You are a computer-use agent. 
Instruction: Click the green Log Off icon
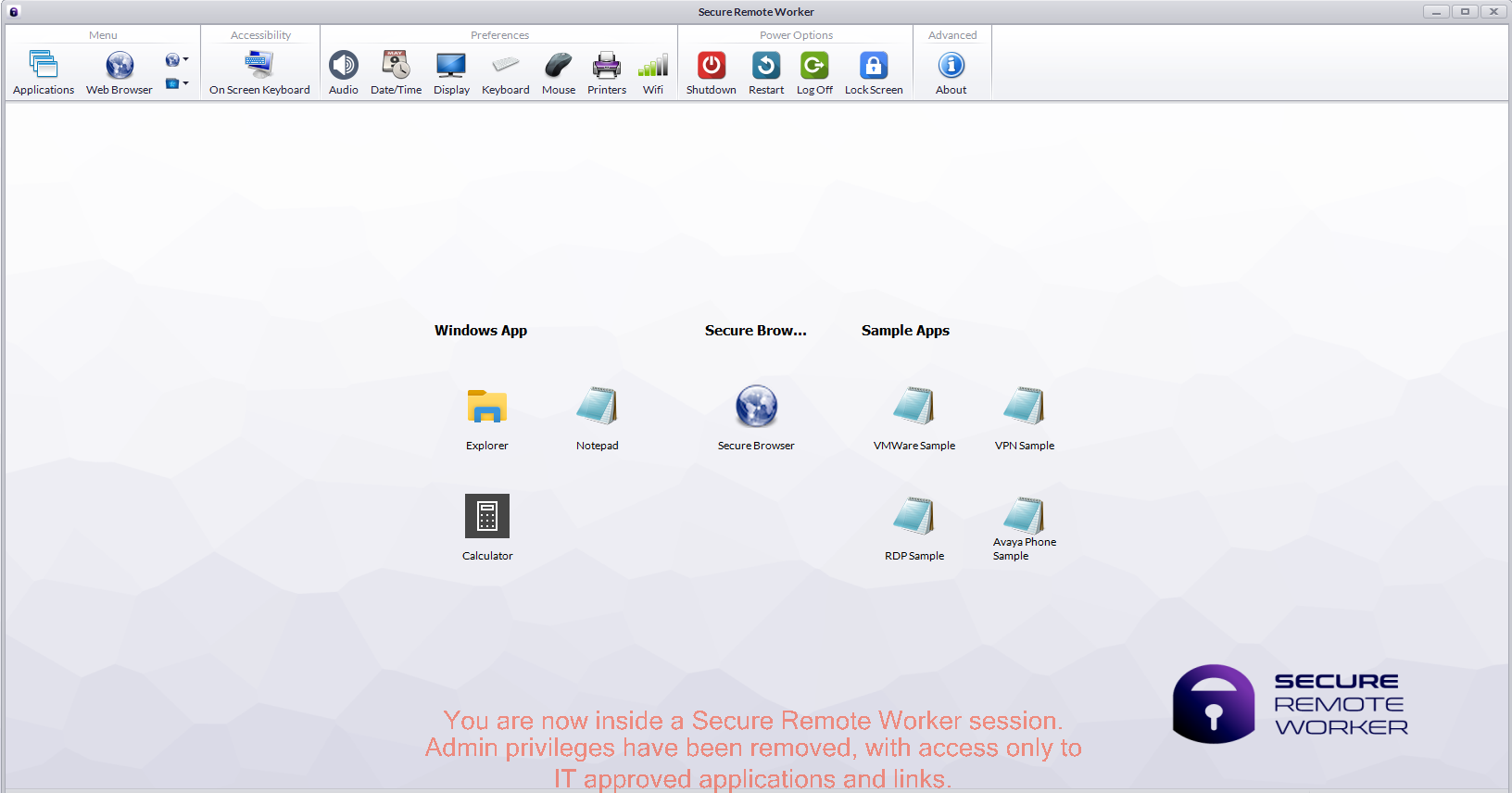(x=814, y=65)
